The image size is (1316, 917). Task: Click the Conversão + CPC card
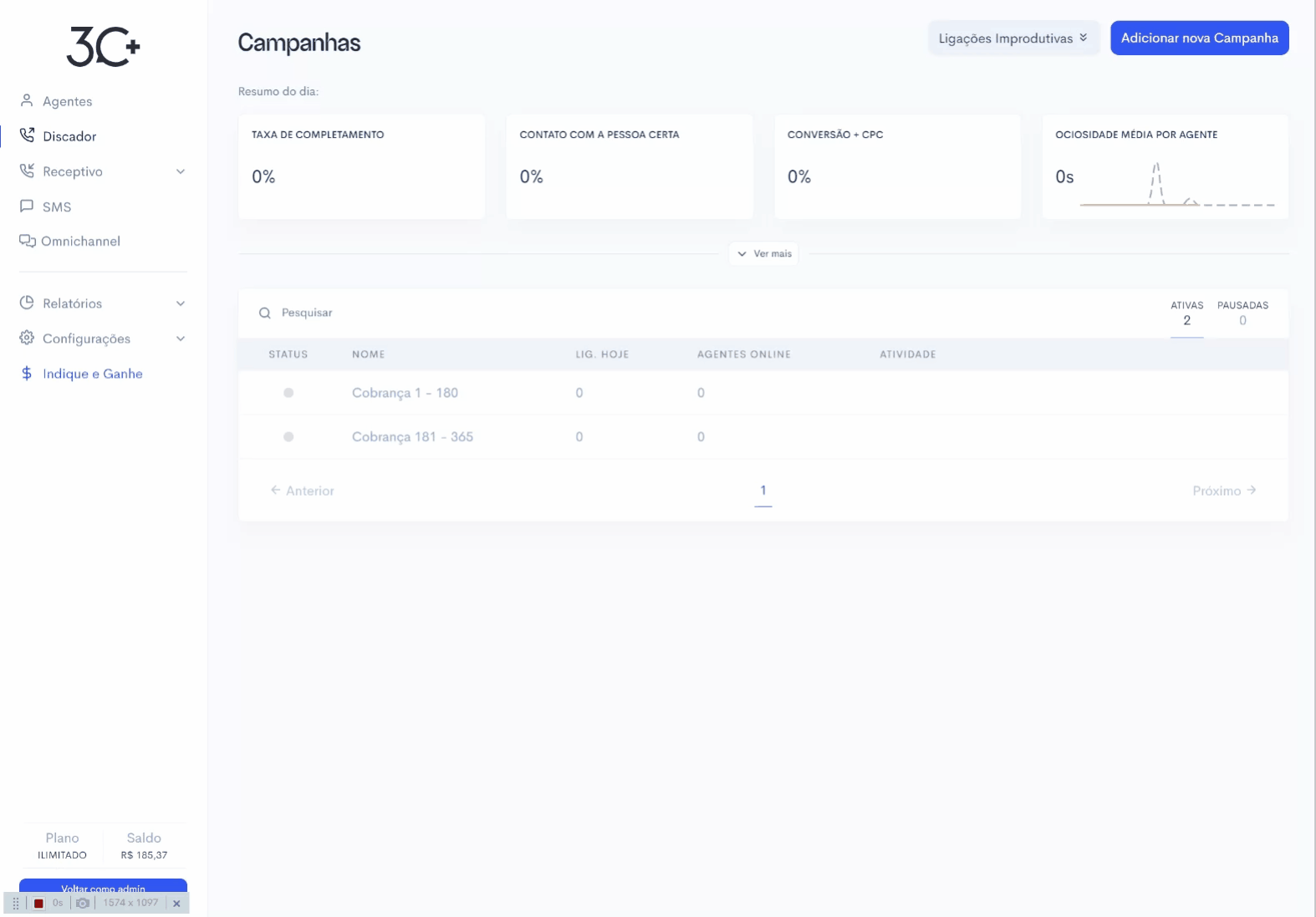897,167
